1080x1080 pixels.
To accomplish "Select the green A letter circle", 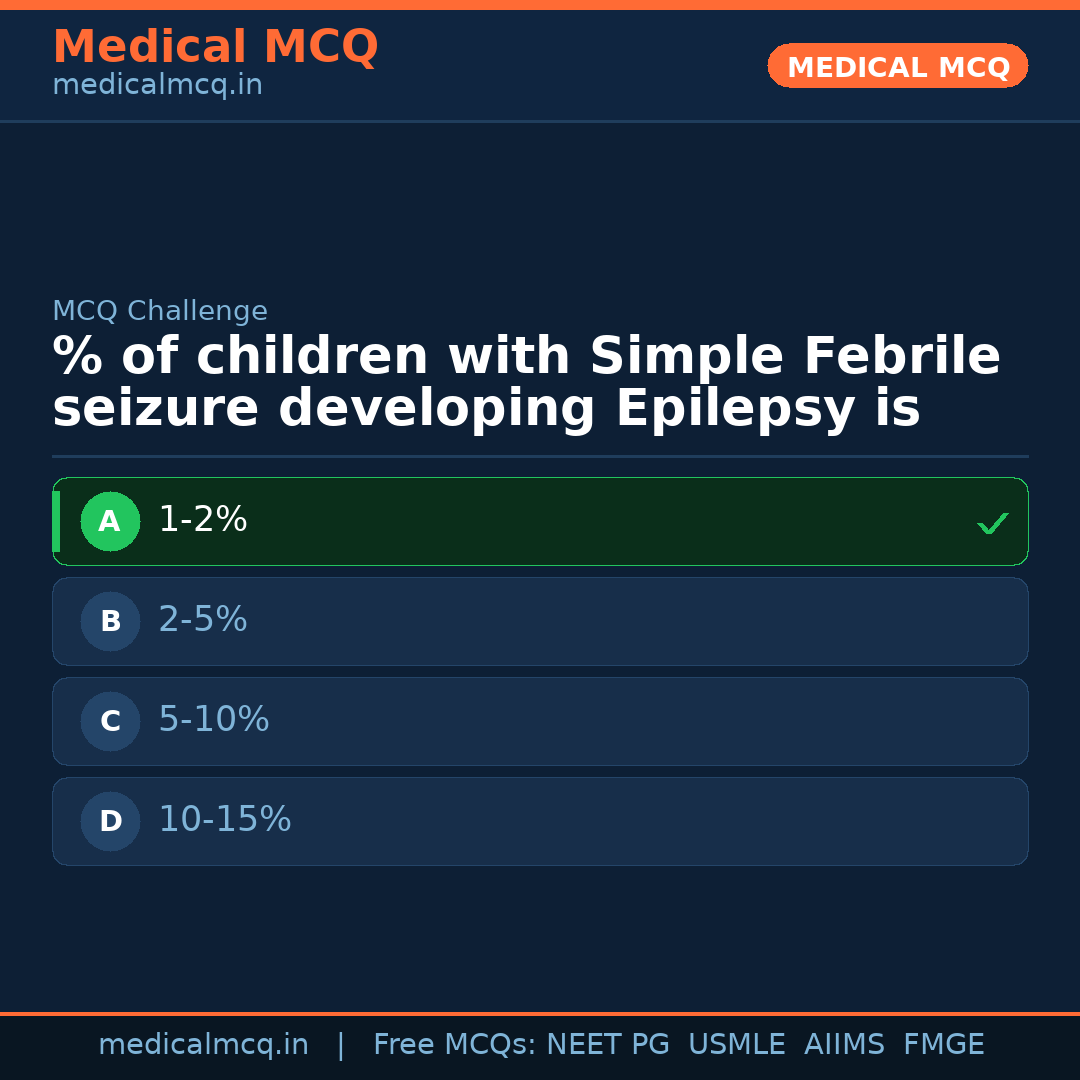I will coord(110,521).
